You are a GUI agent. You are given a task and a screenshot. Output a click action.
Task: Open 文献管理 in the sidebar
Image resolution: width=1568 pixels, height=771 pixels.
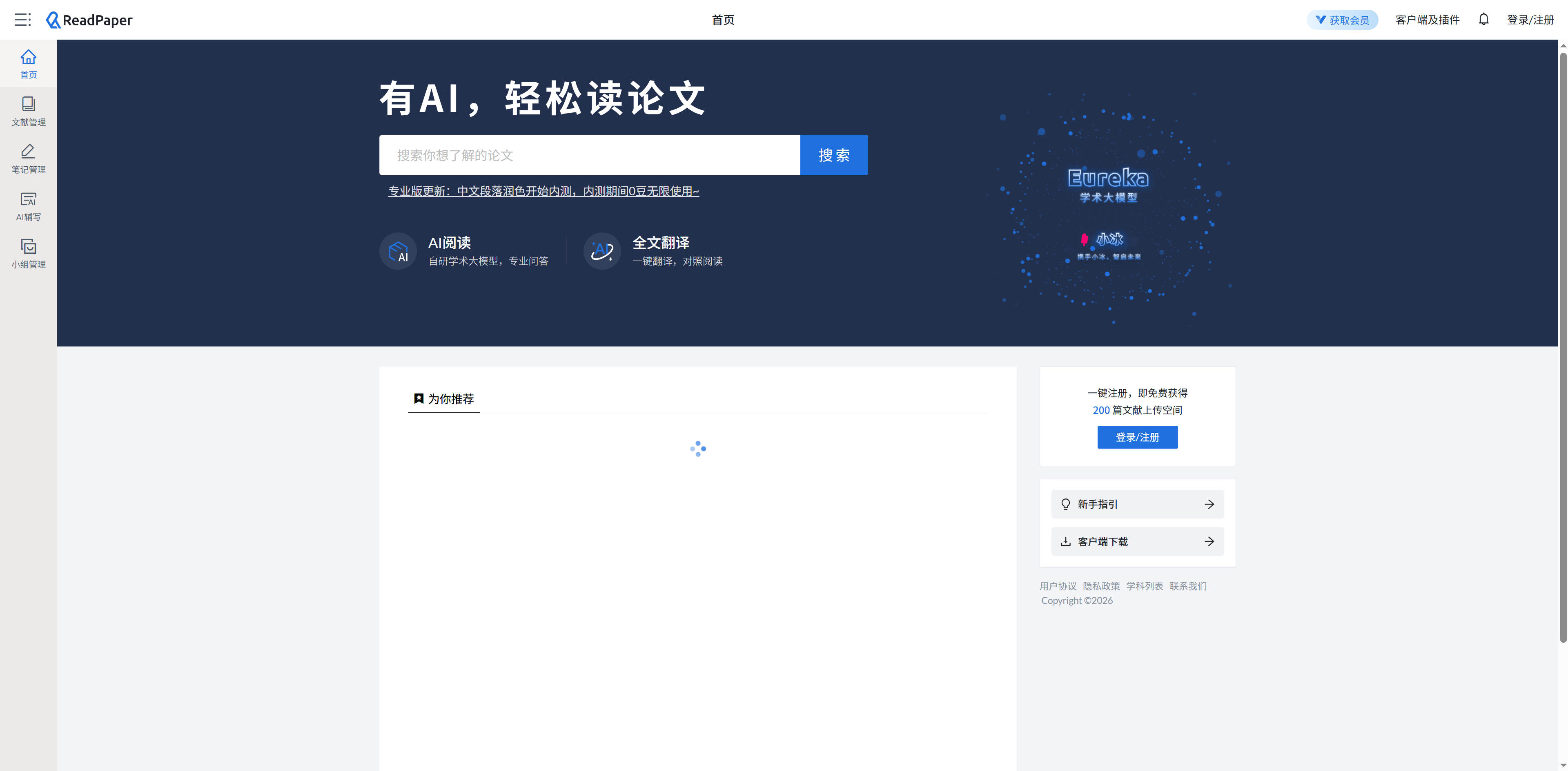click(29, 112)
